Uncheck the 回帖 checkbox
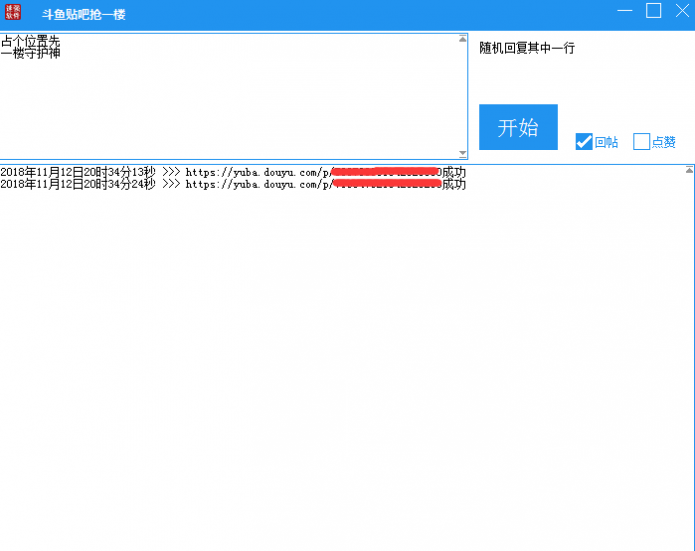This screenshot has width=695, height=551. point(584,142)
